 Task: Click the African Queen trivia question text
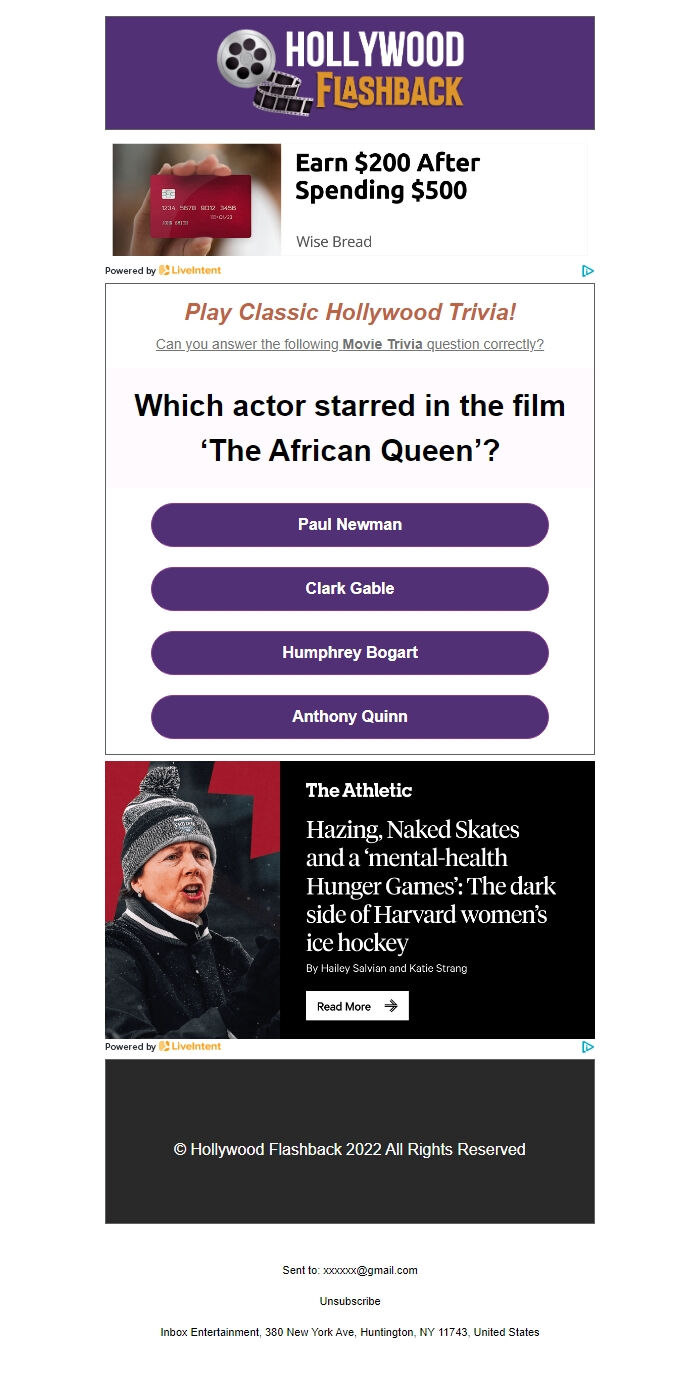[350, 428]
